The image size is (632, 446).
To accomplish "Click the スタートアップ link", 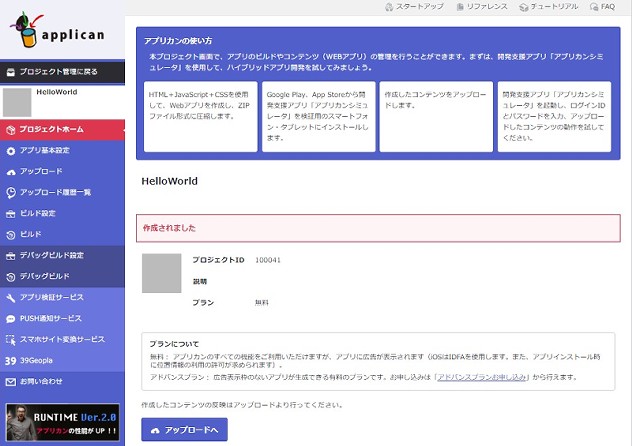I will click(414, 7).
